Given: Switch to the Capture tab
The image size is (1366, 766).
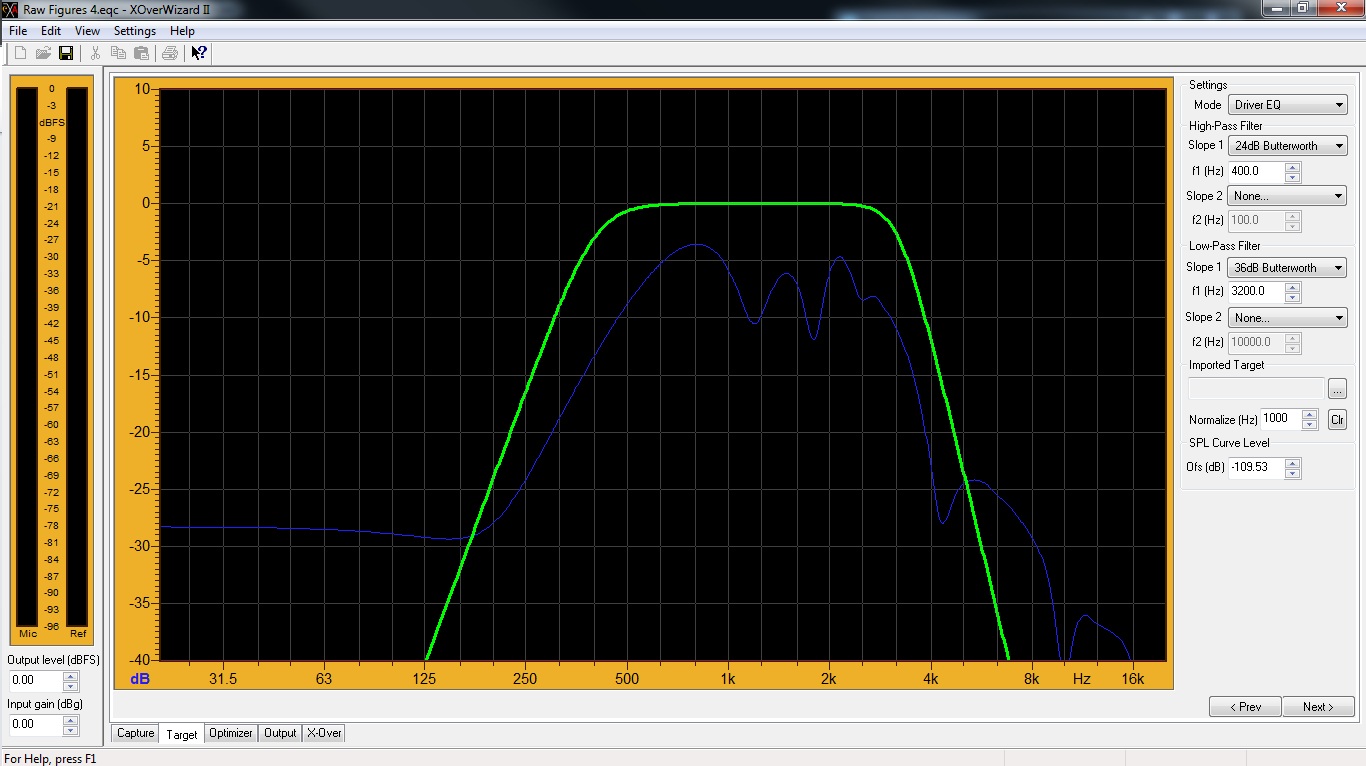Looking at the screenshot, I should 135,733.
